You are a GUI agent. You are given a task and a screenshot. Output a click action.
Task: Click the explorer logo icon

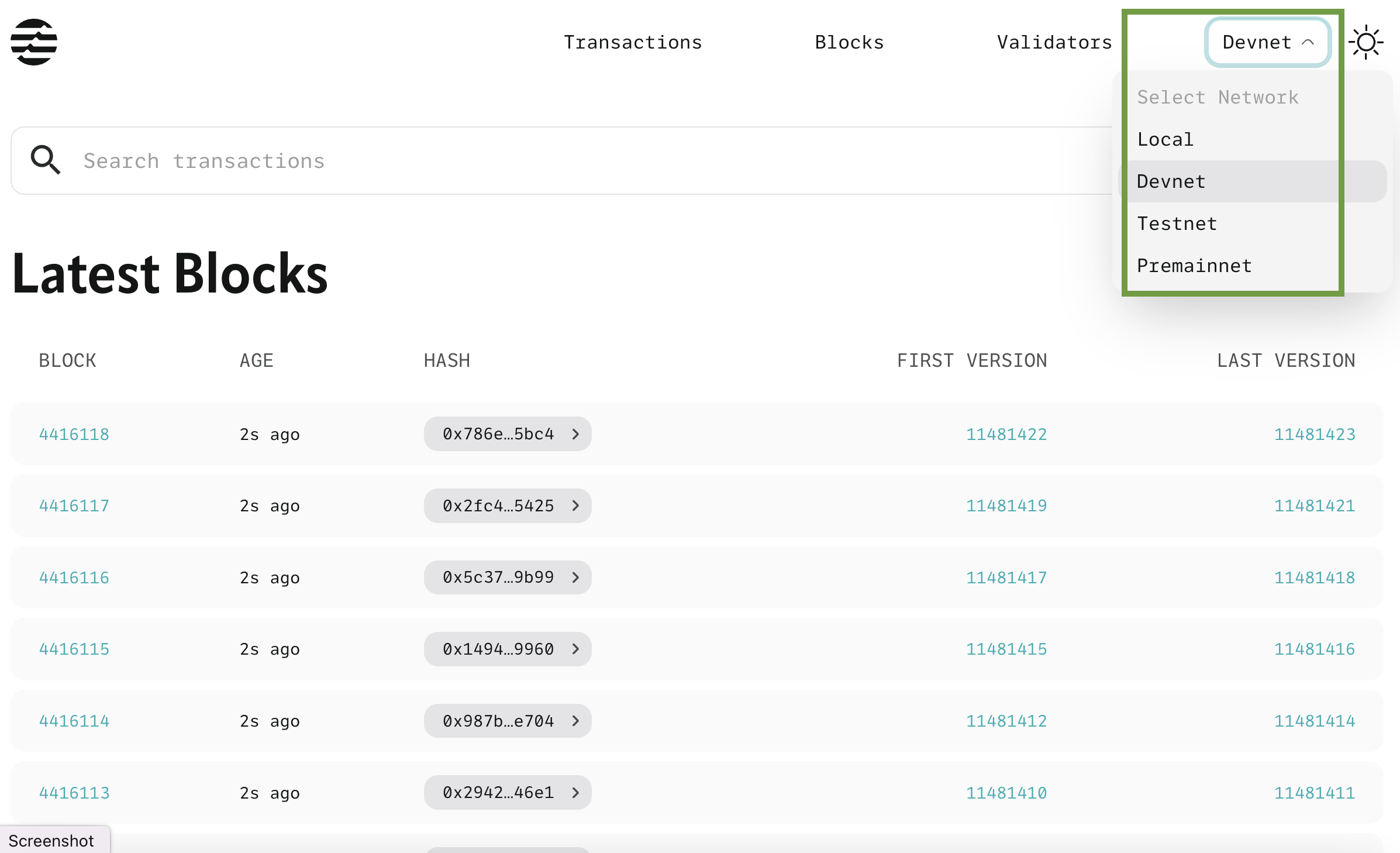pyautogui.click(x=33, y=42)
